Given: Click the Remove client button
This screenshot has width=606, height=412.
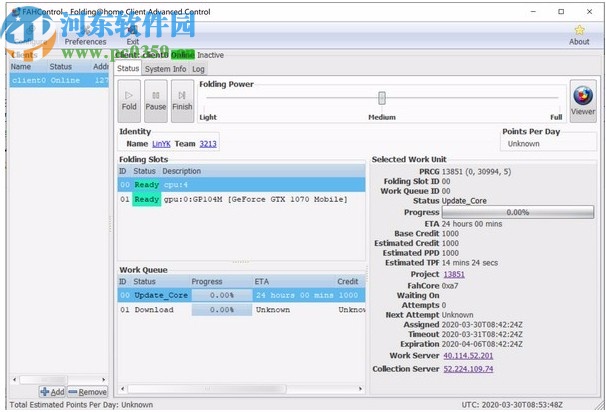Looking at the screenshot, I should coord(88,392).
